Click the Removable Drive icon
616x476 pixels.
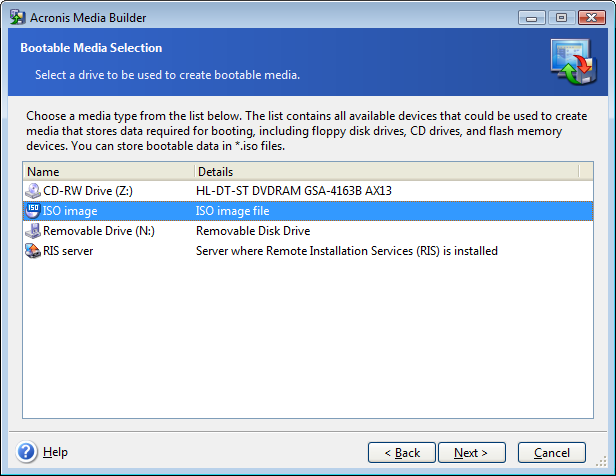point(33,231)
